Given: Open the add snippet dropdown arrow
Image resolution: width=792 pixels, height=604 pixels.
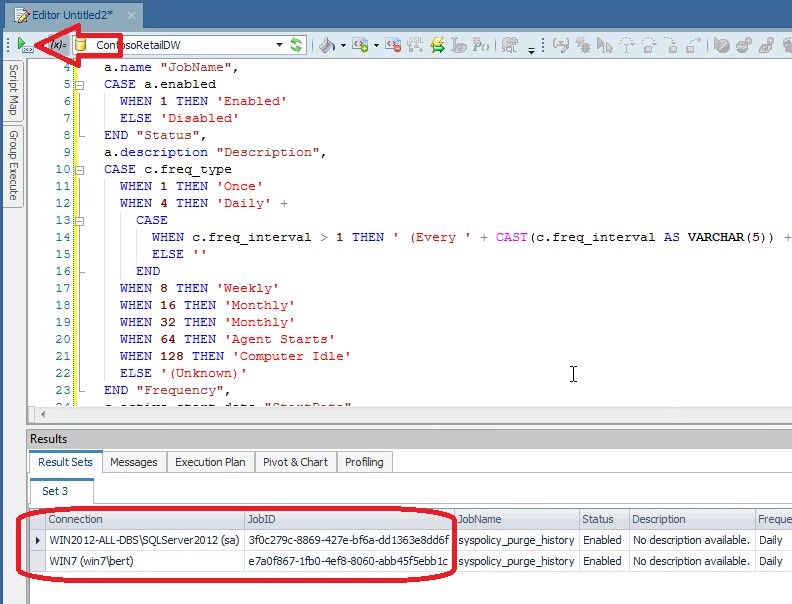Looking at the screenshot, I should coord(376,45).
